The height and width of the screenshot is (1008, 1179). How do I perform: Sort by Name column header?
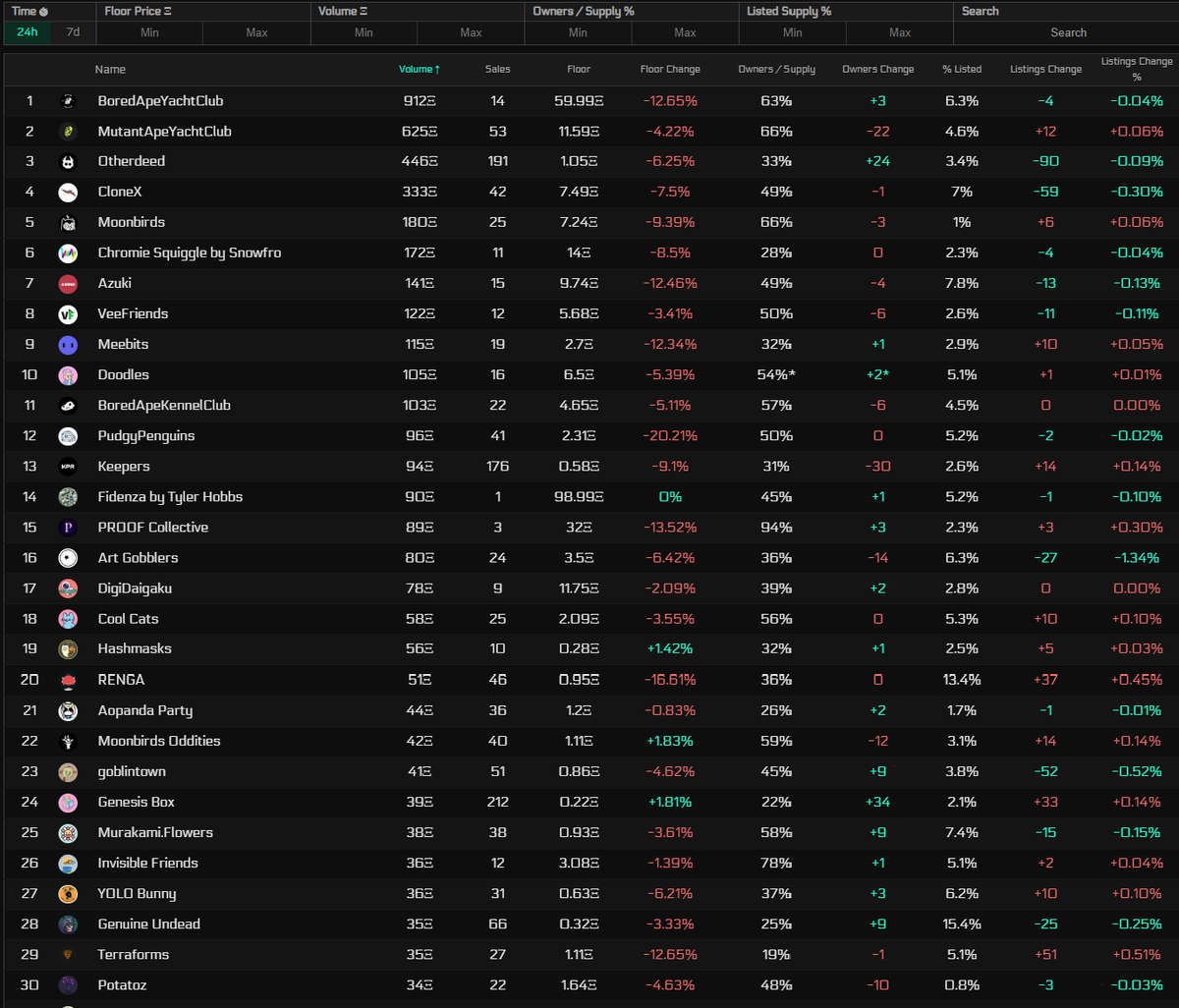[x=110, y=69]
